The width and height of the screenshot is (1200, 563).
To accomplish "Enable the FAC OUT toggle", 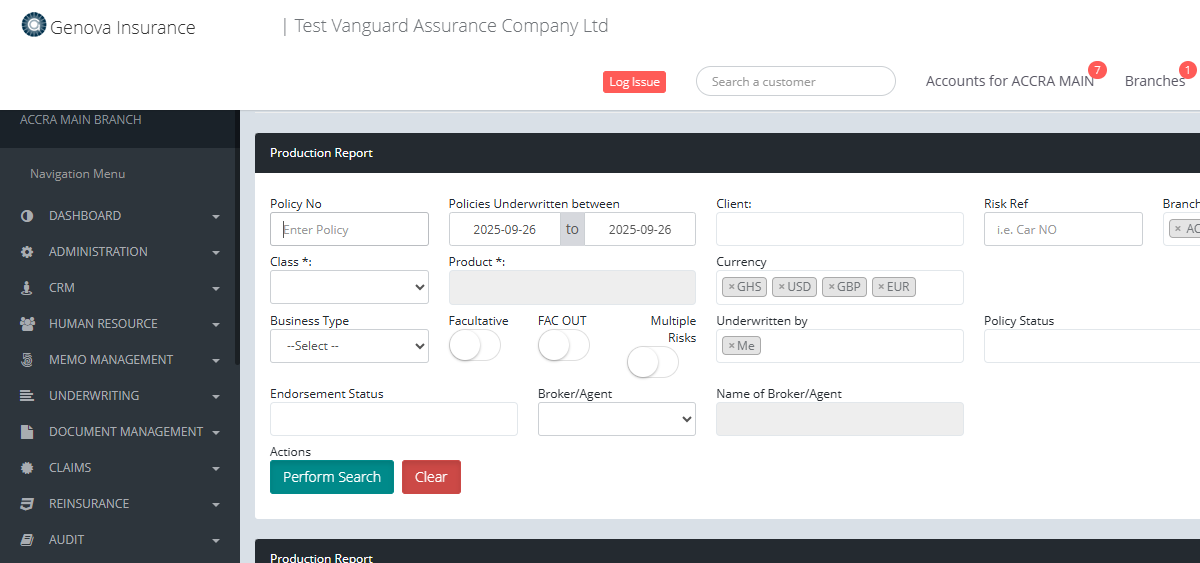I will click(563, 346).
